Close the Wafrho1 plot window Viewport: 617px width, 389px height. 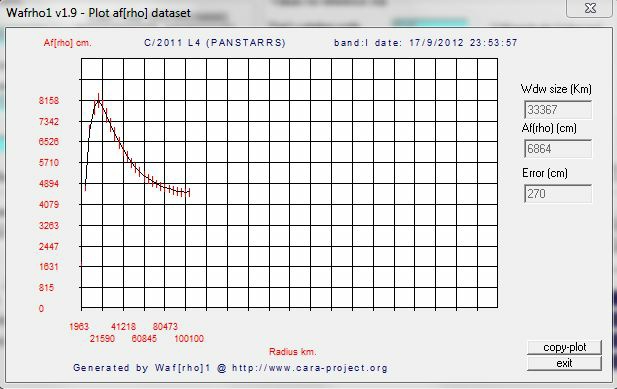(590, 8)
